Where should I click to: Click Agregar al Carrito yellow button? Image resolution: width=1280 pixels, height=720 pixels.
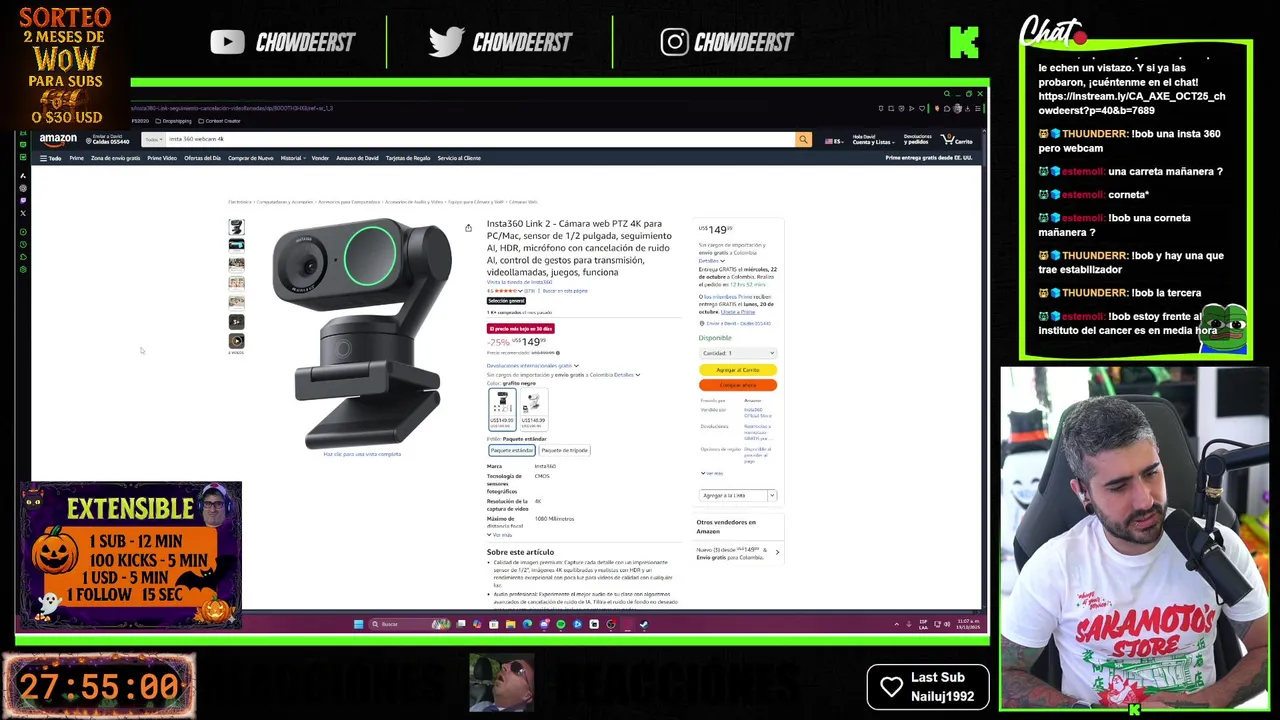[738, 370]
